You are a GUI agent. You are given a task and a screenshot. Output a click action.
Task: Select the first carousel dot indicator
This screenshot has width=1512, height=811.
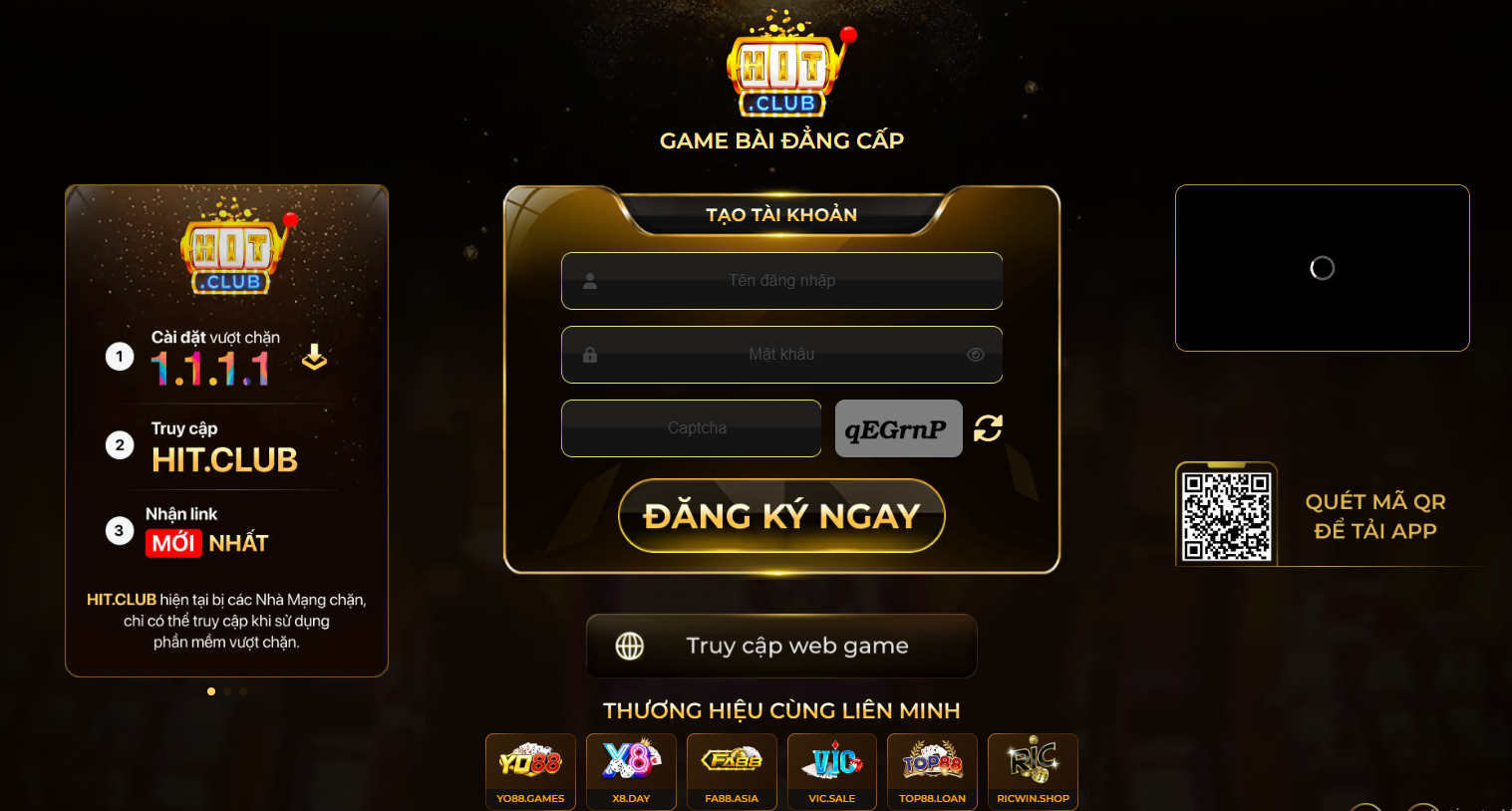(x=211, y=691)
